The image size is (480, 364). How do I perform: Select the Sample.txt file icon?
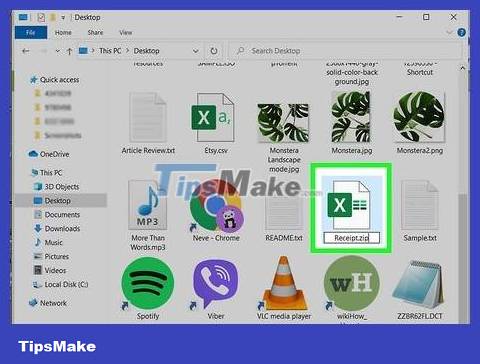tap(420, 205)
